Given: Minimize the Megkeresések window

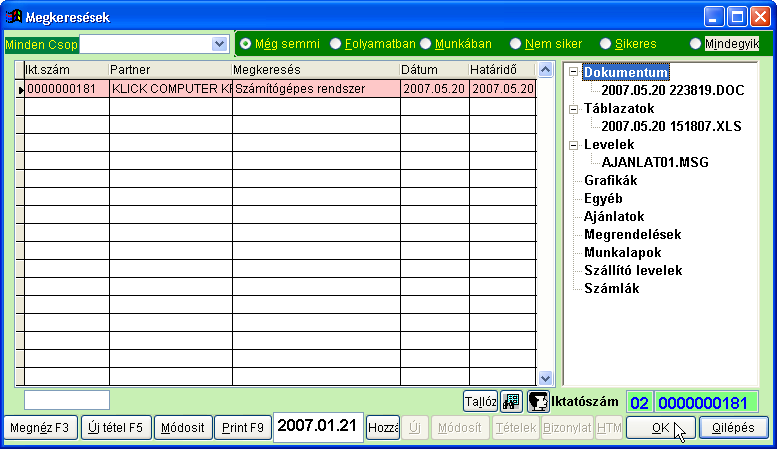Looking at the screenshot, I should pos(714,17).
